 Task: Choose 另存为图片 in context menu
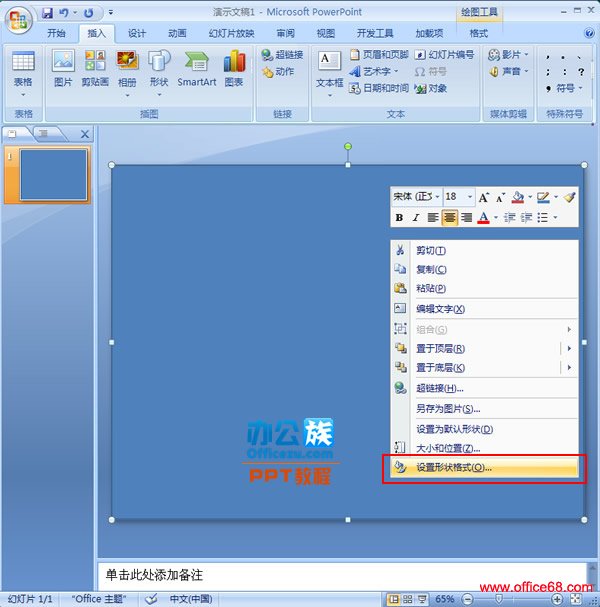pyautogui.click(x=484, y=408)
